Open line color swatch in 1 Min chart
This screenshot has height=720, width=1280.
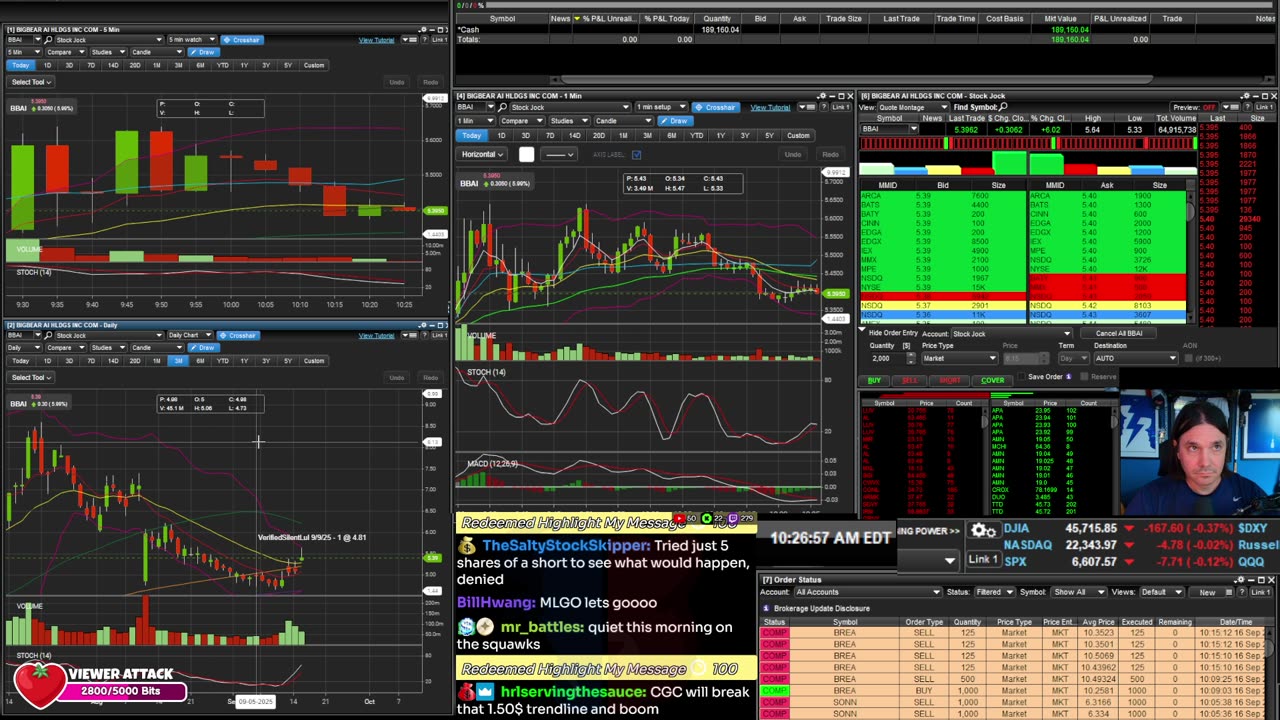(x=527, y=154)
